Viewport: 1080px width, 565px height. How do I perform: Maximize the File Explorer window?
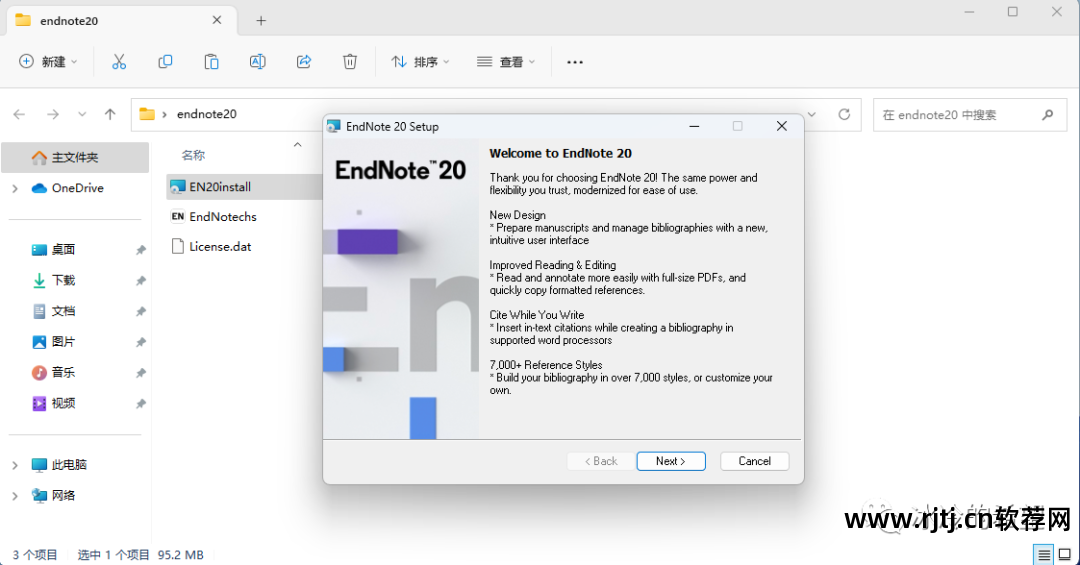point(1012,12)
